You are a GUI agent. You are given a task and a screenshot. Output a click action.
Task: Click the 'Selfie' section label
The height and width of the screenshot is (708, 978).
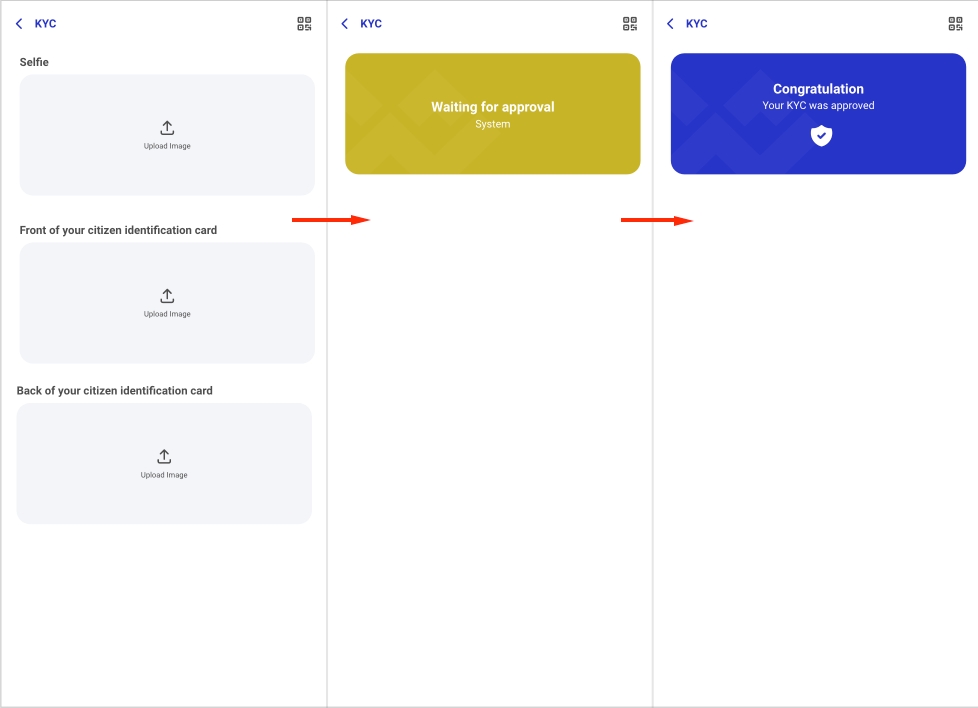pyautogui.click(x=34, y=62)
